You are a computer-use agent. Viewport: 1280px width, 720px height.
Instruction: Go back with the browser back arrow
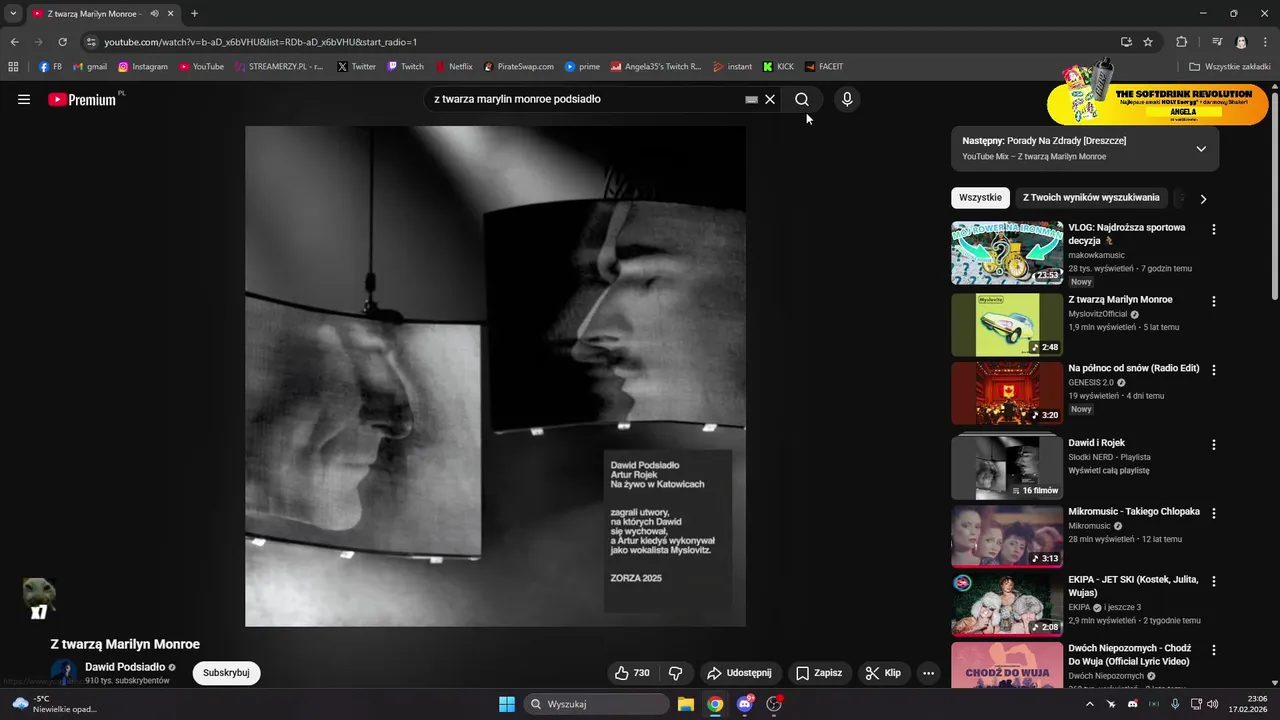(x=14, y=42)
